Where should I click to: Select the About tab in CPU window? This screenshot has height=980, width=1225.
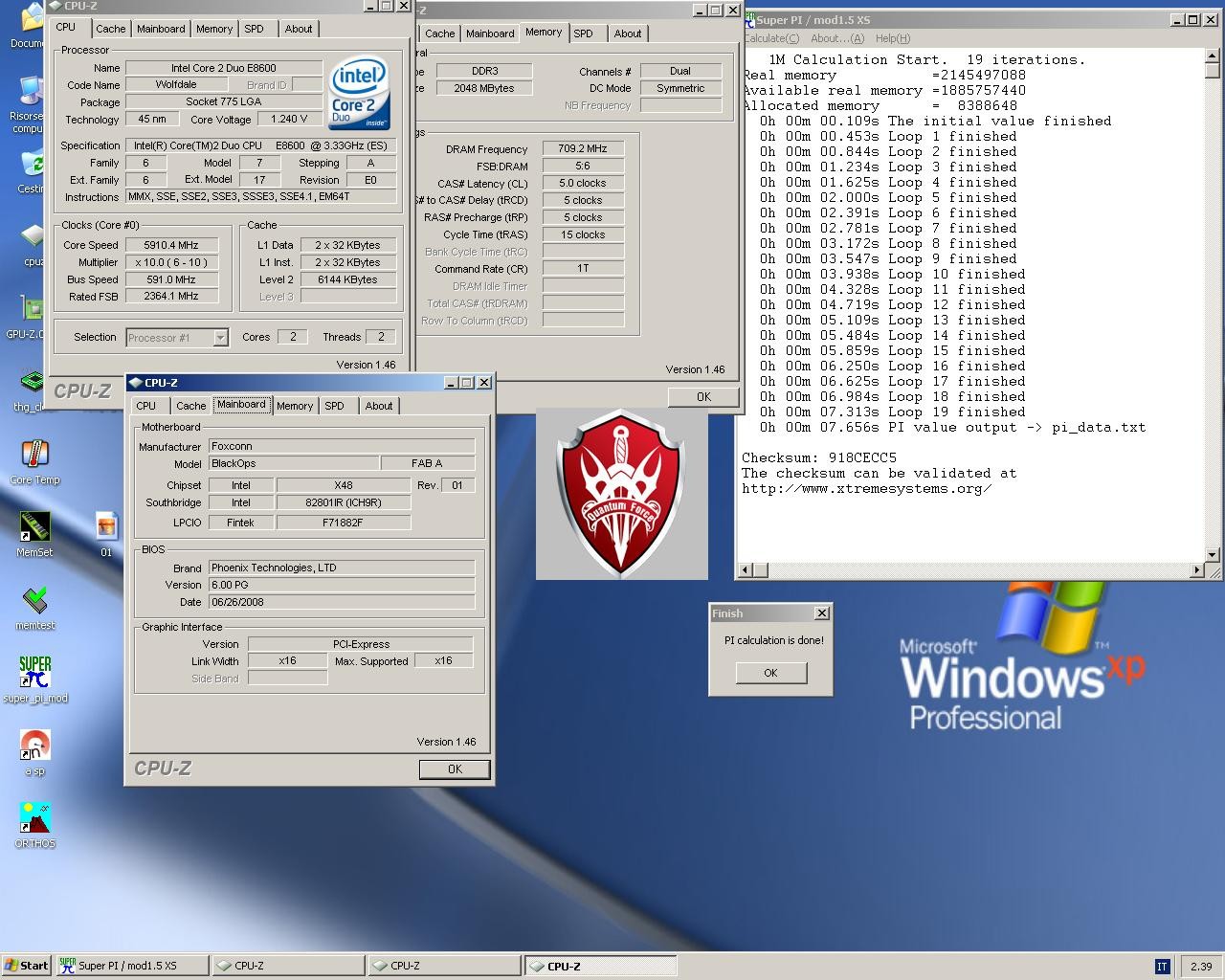[x=299, y=29]
